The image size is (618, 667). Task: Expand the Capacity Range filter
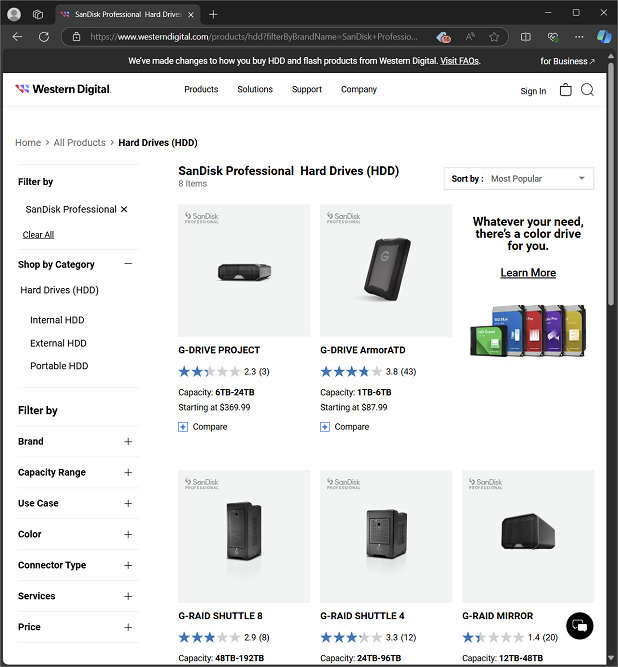[x=128, y=472]
